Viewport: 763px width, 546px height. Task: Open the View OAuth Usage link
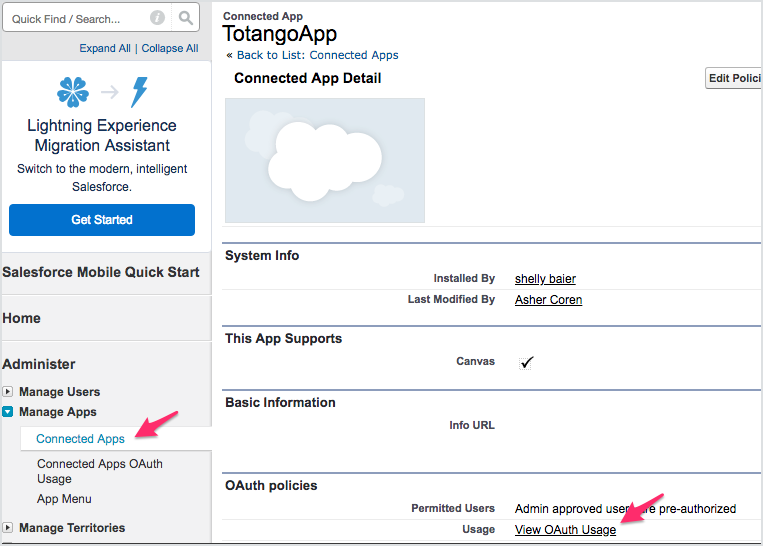(x=565, y=530)
